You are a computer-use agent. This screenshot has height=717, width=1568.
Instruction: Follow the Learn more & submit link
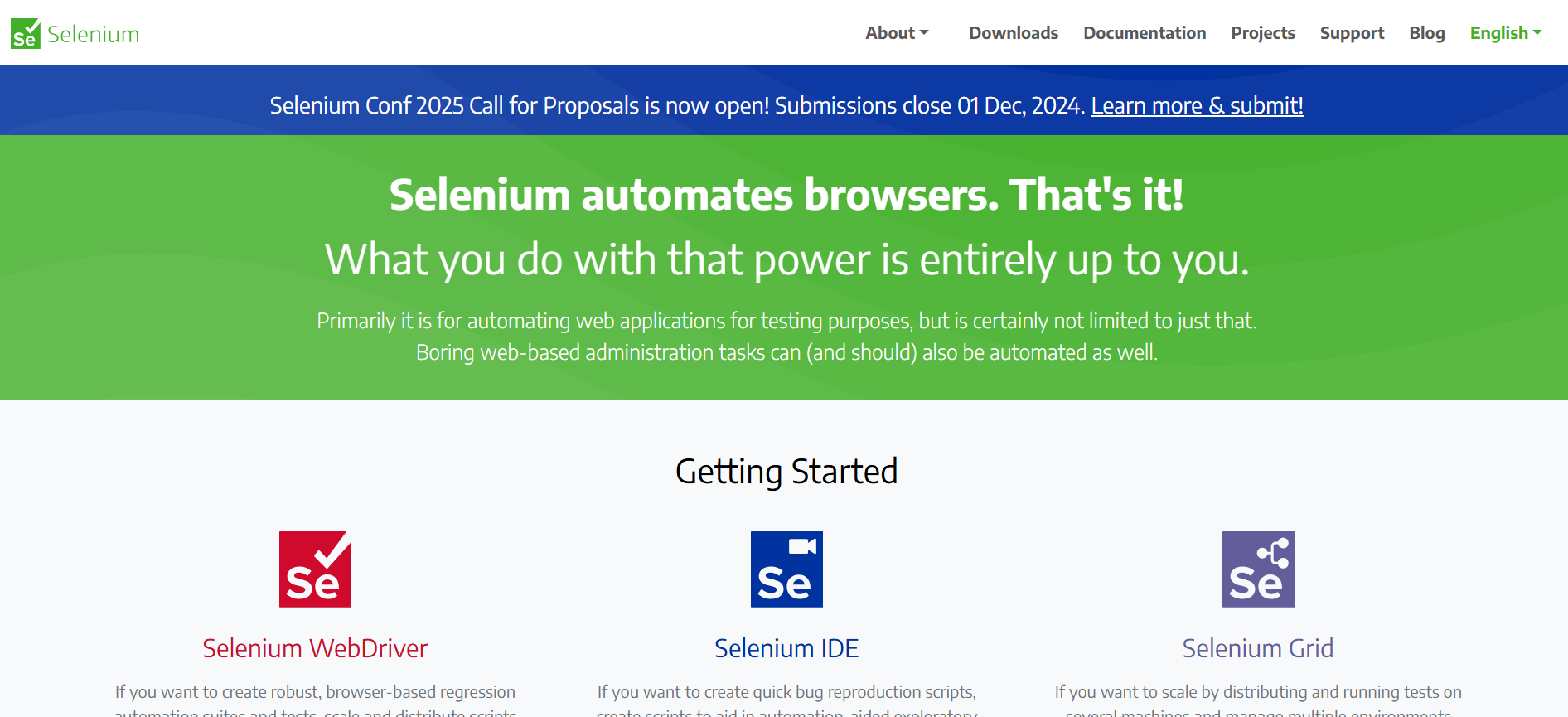(x=1197, y=106)
